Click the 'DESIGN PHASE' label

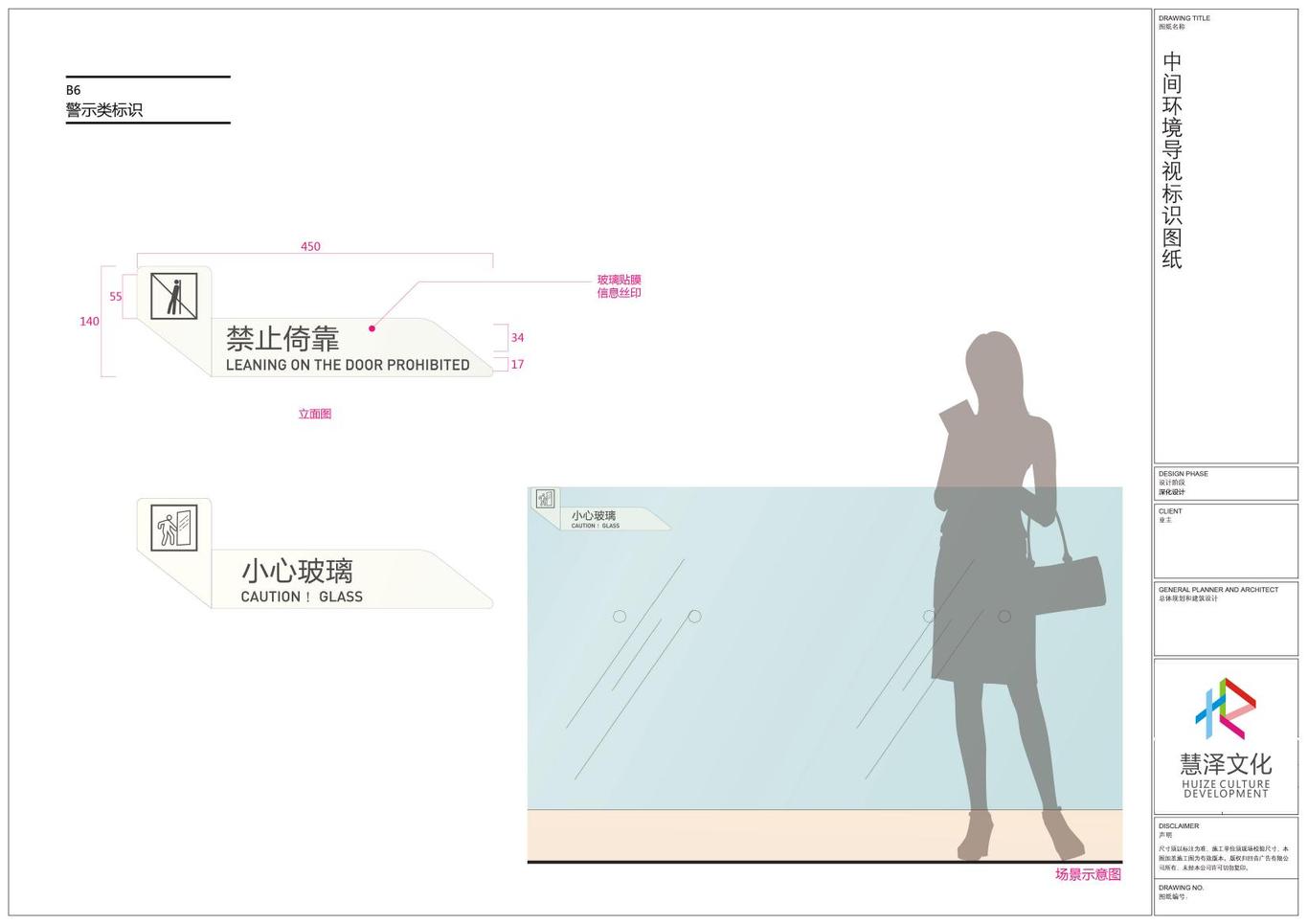1184,474
